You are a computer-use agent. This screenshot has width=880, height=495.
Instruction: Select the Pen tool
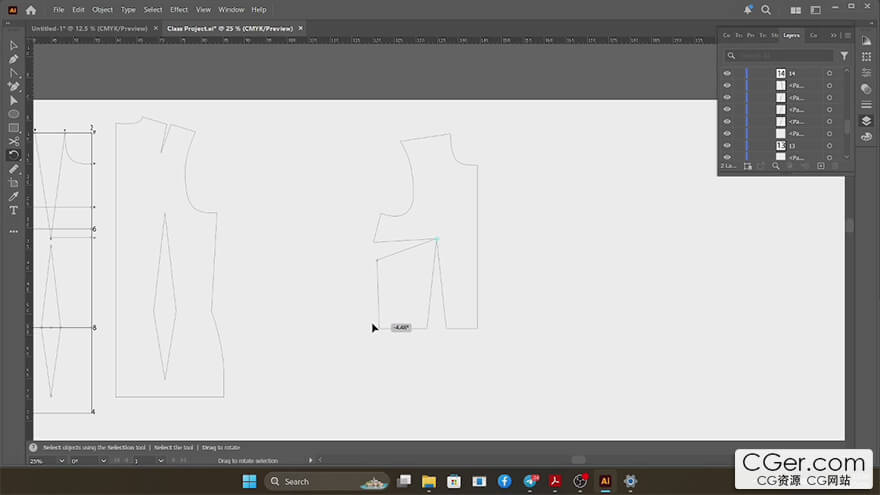point(13,59)
